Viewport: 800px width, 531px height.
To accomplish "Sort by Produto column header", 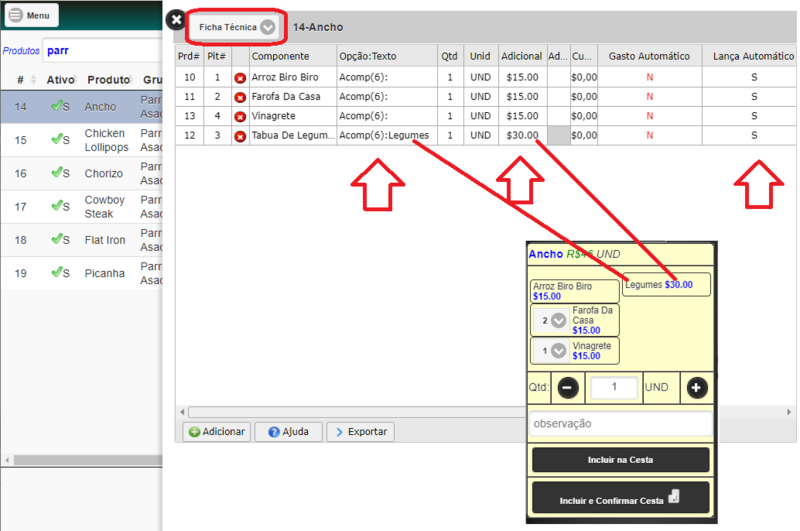I will 109,80.
